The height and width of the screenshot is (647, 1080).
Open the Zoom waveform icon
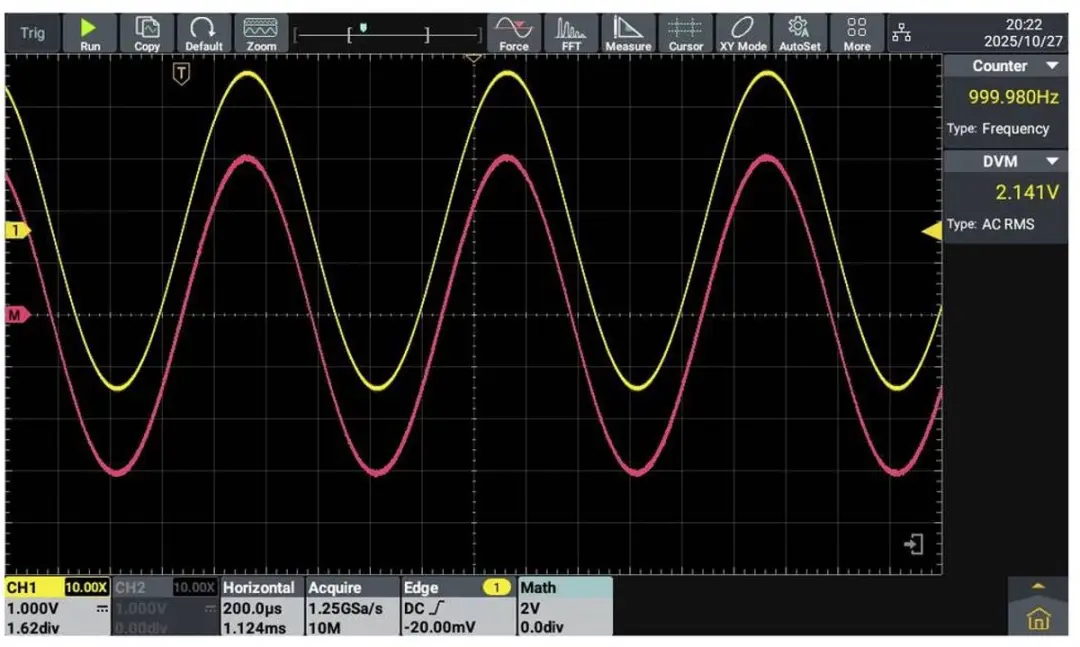point(261,34)
